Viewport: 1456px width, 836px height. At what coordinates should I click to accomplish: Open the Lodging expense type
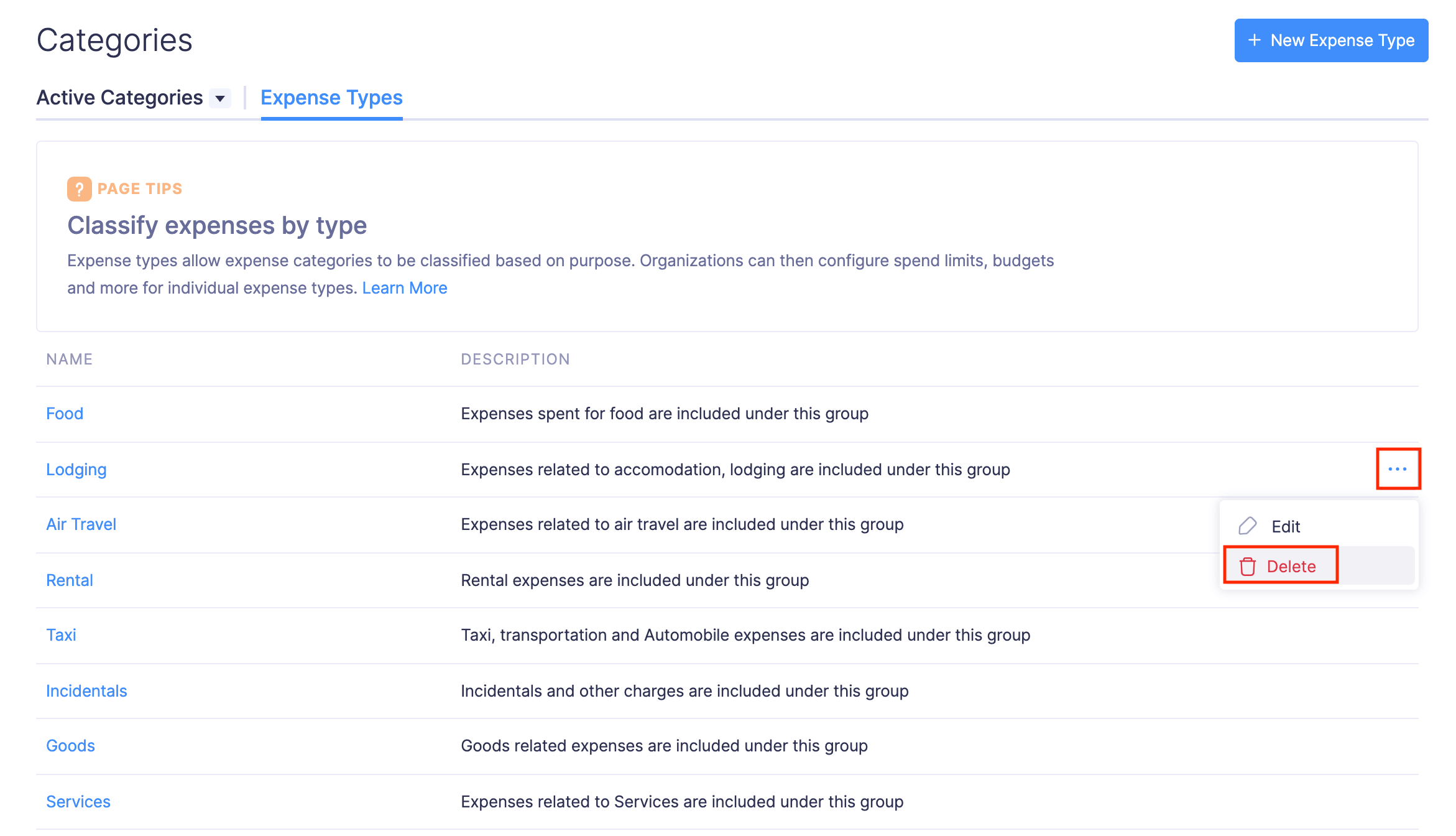pyautogui.click(x=76, y=469)
